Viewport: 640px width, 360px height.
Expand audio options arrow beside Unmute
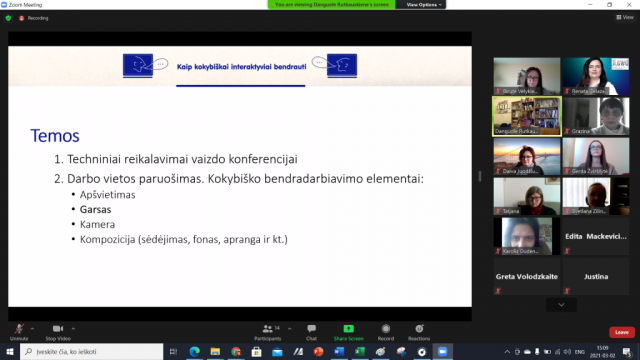(x=33, y=329)
